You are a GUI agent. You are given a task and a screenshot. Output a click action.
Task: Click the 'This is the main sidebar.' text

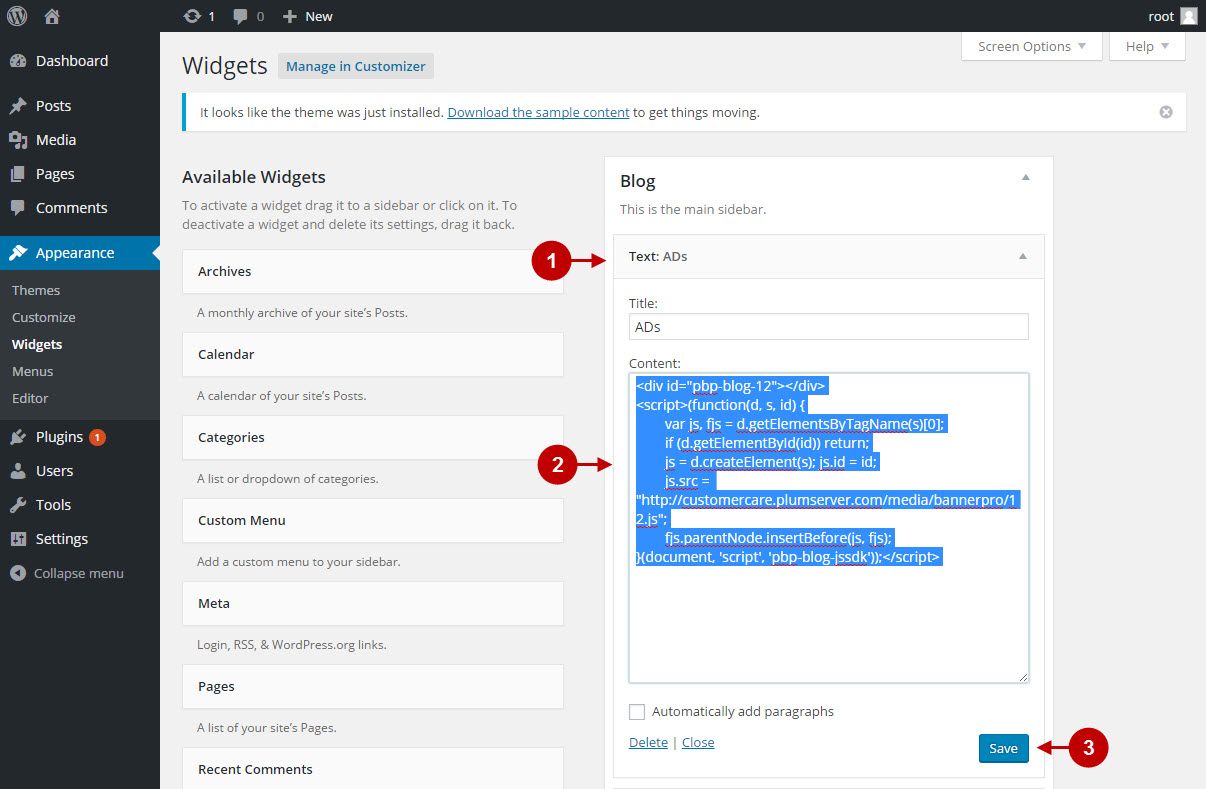pos(693,209)
